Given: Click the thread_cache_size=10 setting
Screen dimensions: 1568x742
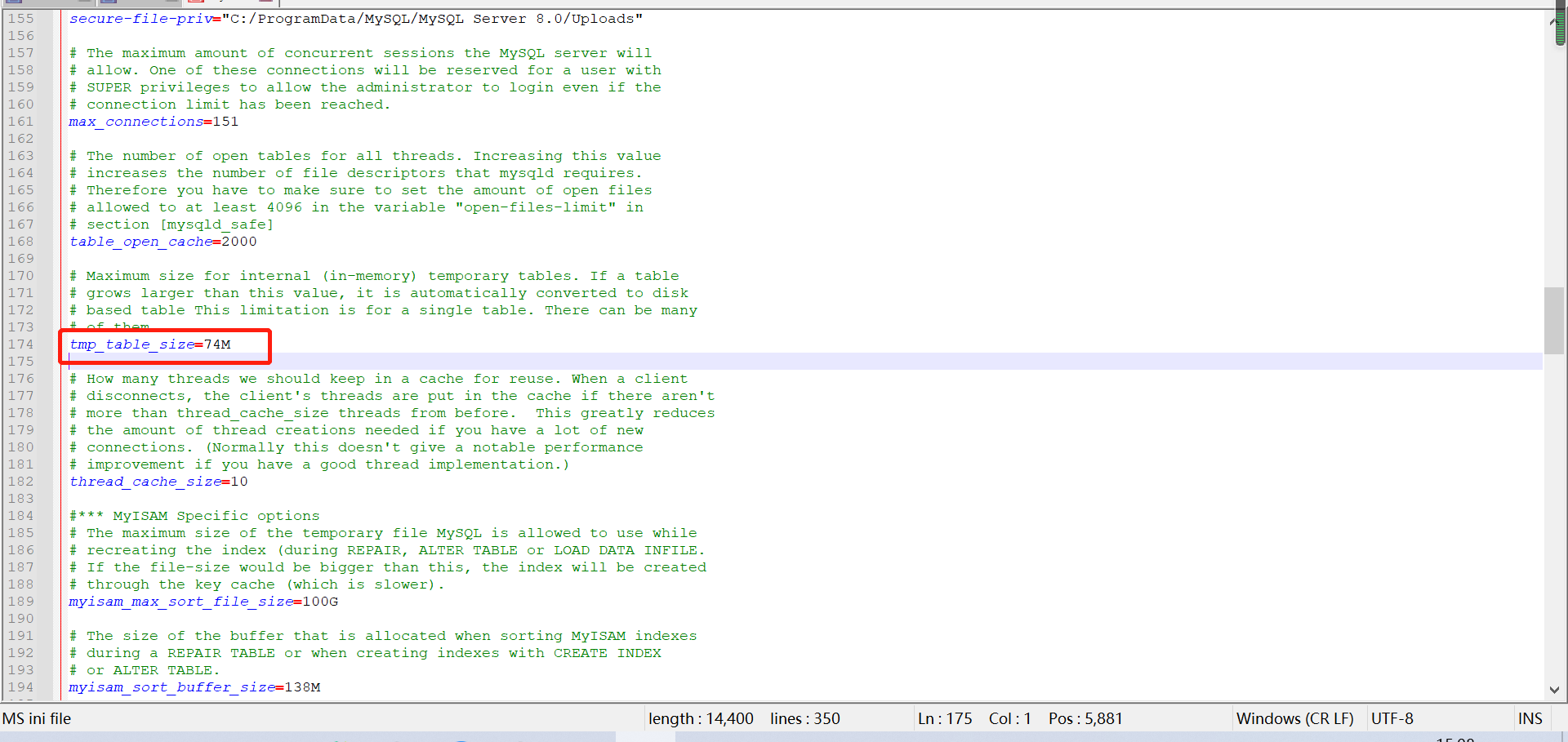Looking at the screenshot, I should pyautogui.click(x=158, y=481).
